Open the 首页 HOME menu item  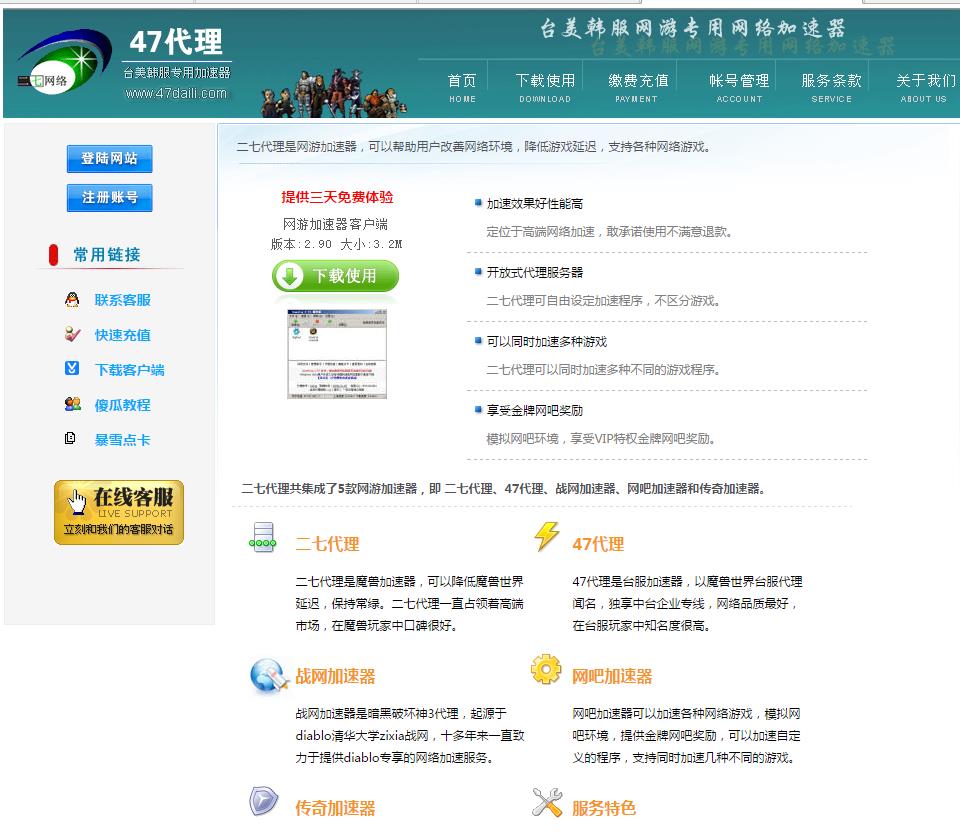pyautogui.click(x=462, y=88)
